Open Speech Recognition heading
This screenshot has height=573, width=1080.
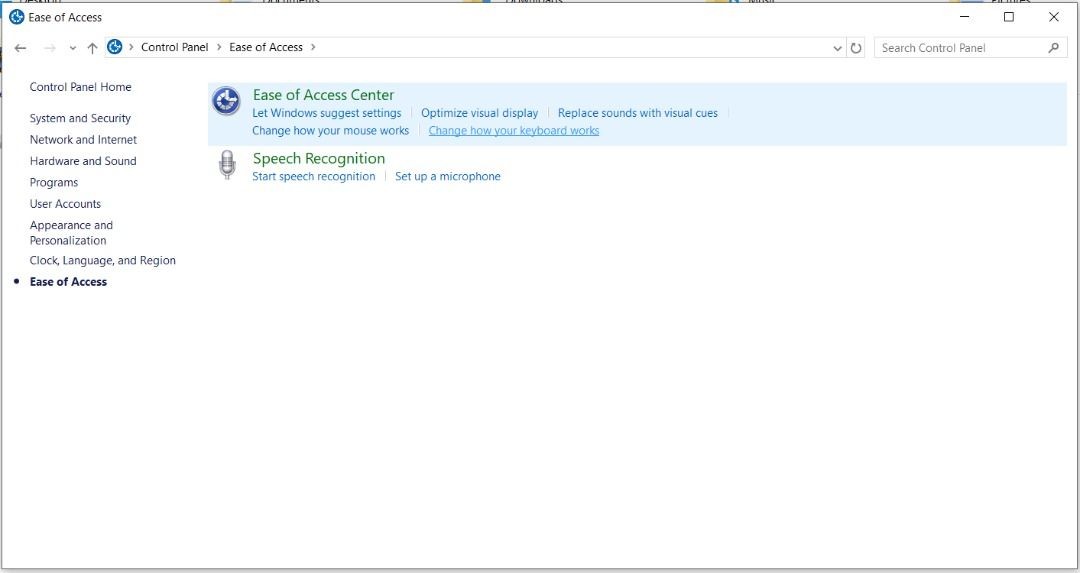(x=319, y=158)
